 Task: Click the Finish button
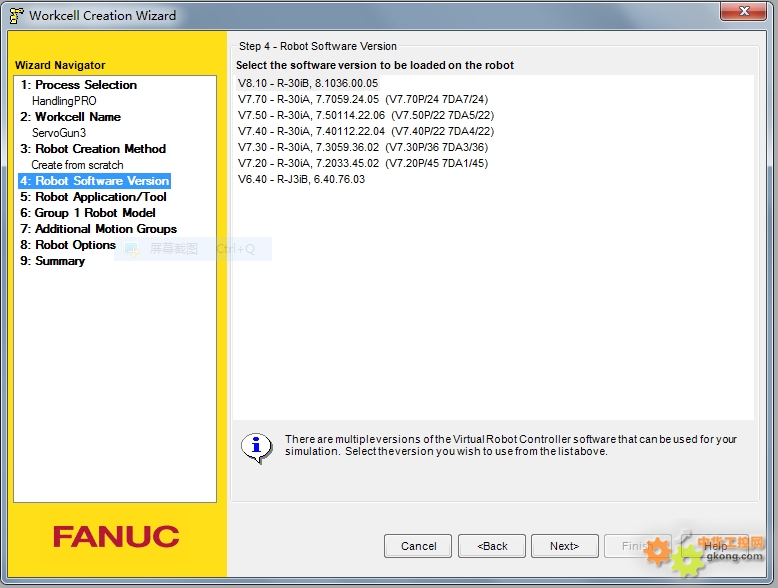(x=638, y=546)
